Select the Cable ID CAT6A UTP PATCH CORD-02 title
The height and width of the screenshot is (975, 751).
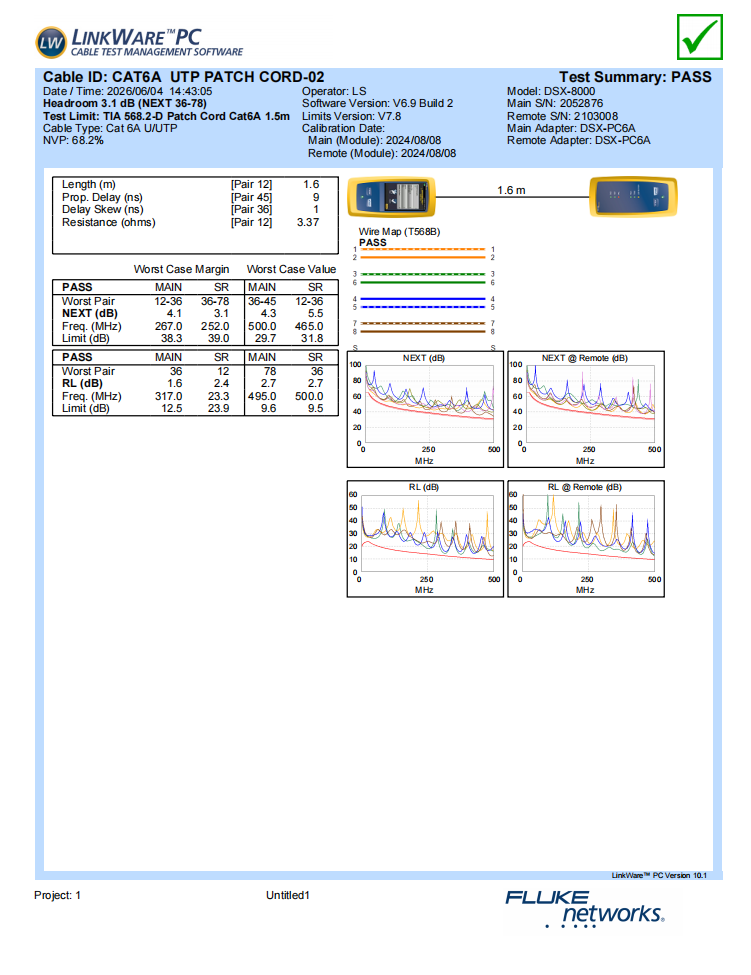pos(183,77)
